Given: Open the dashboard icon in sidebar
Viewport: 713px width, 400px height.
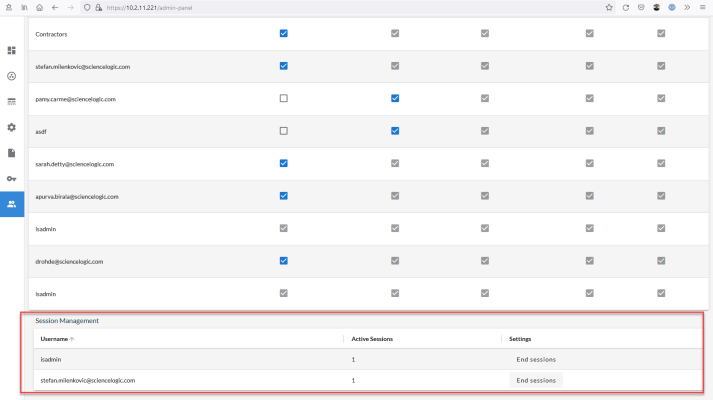Looking at the screenshot, I should click(x=12, y=50).
